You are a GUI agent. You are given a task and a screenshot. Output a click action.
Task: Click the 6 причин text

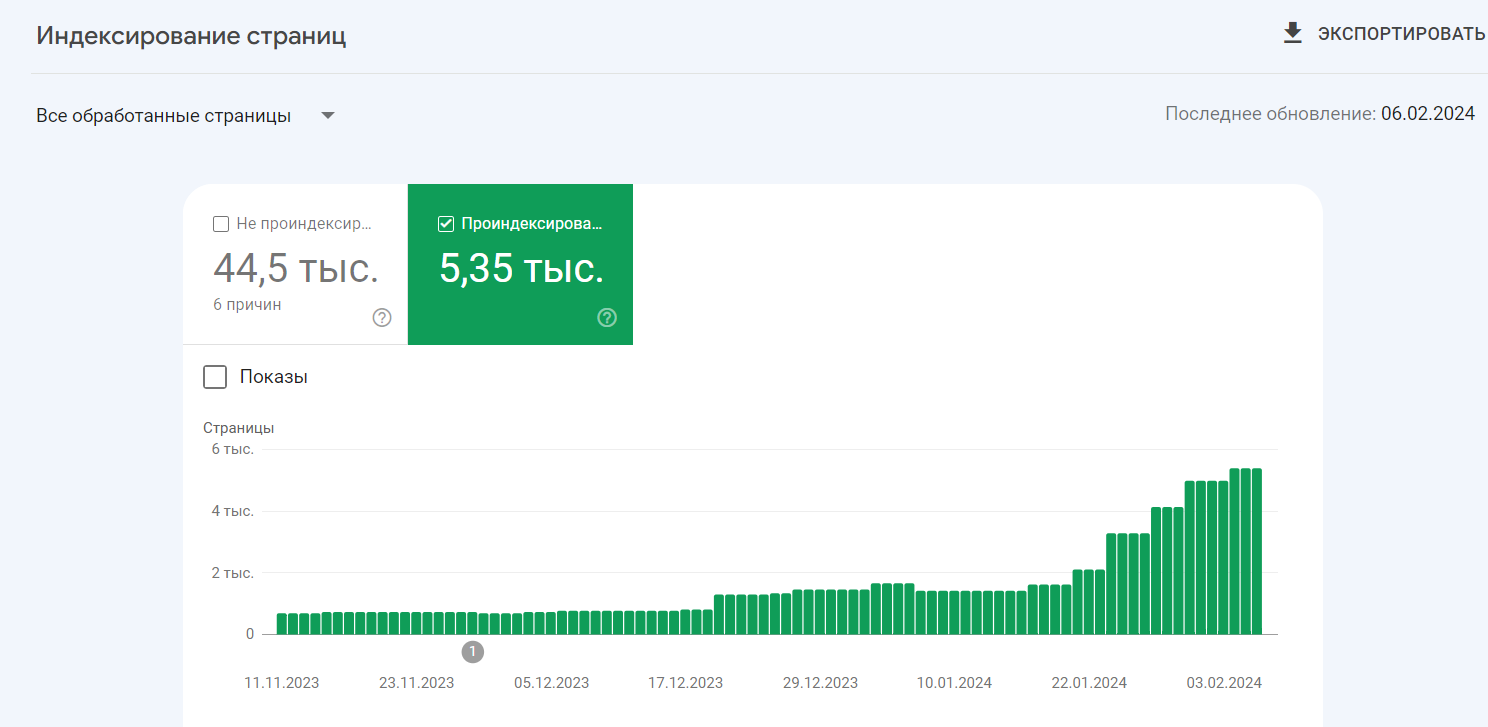click(247, 304)
